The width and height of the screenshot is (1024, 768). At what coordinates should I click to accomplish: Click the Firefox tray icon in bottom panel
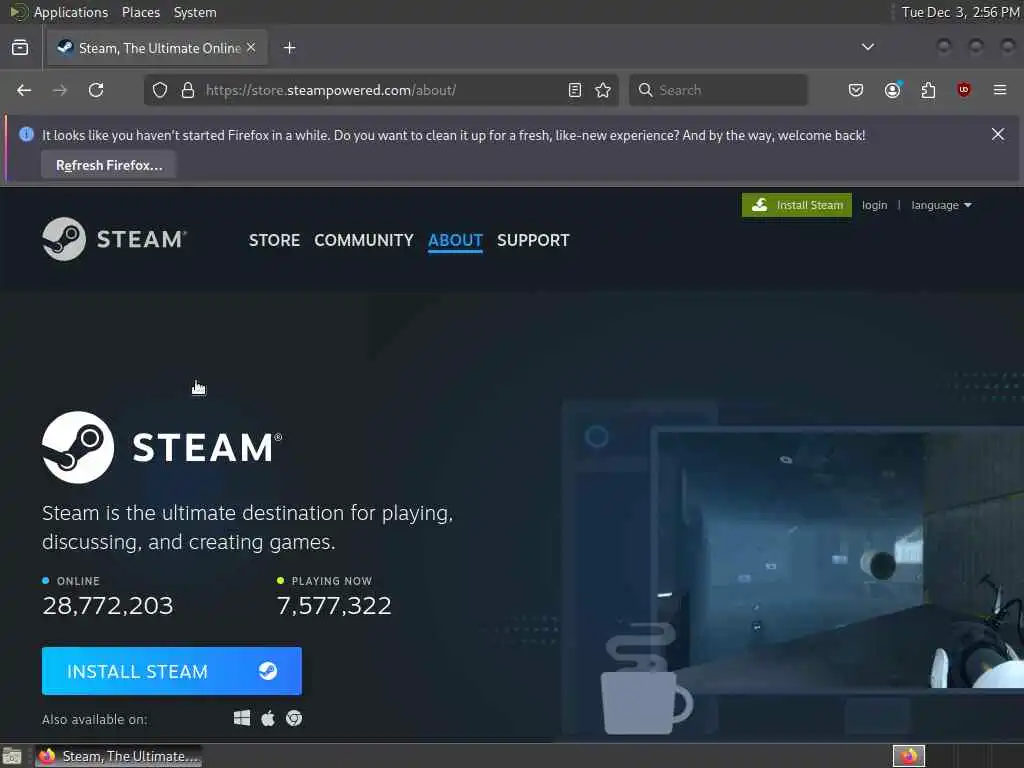[909, 756]
